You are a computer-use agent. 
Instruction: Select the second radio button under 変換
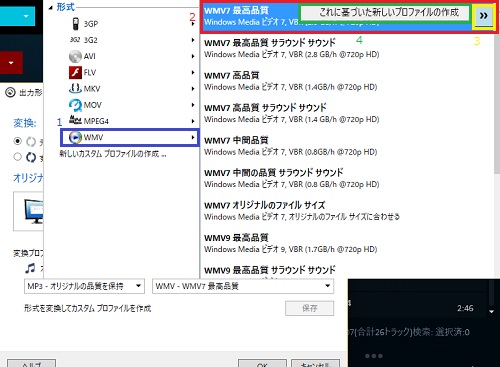tap(17, 156)
